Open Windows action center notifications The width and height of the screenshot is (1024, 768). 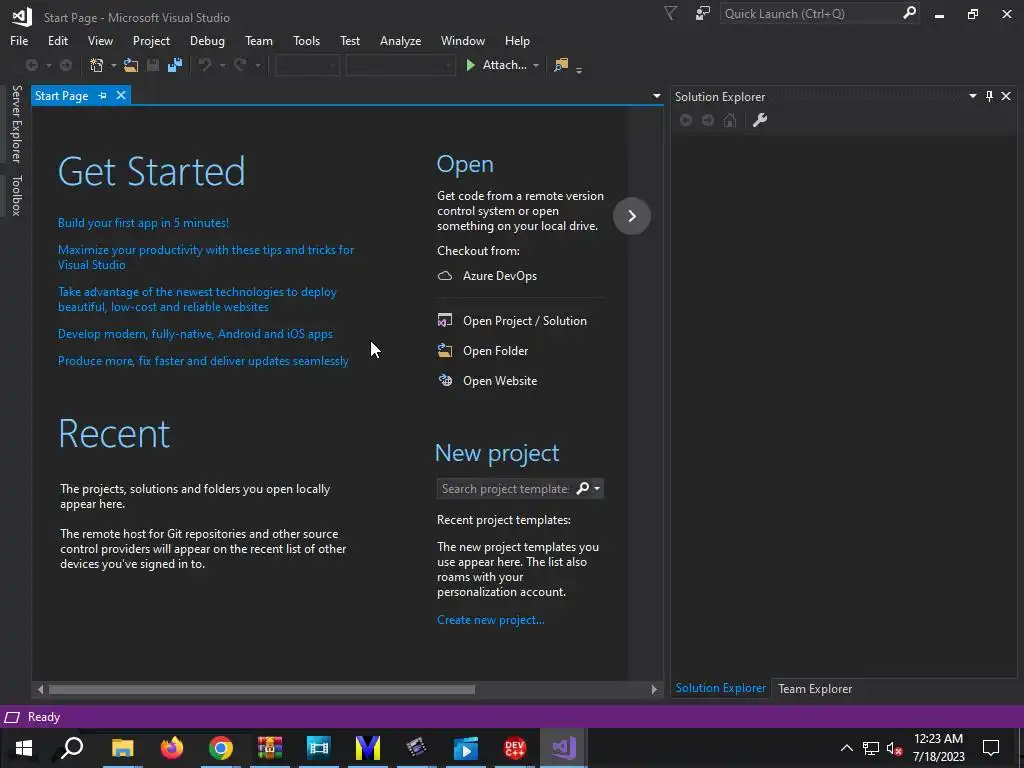pyautogui.click(x=991, y=748)
